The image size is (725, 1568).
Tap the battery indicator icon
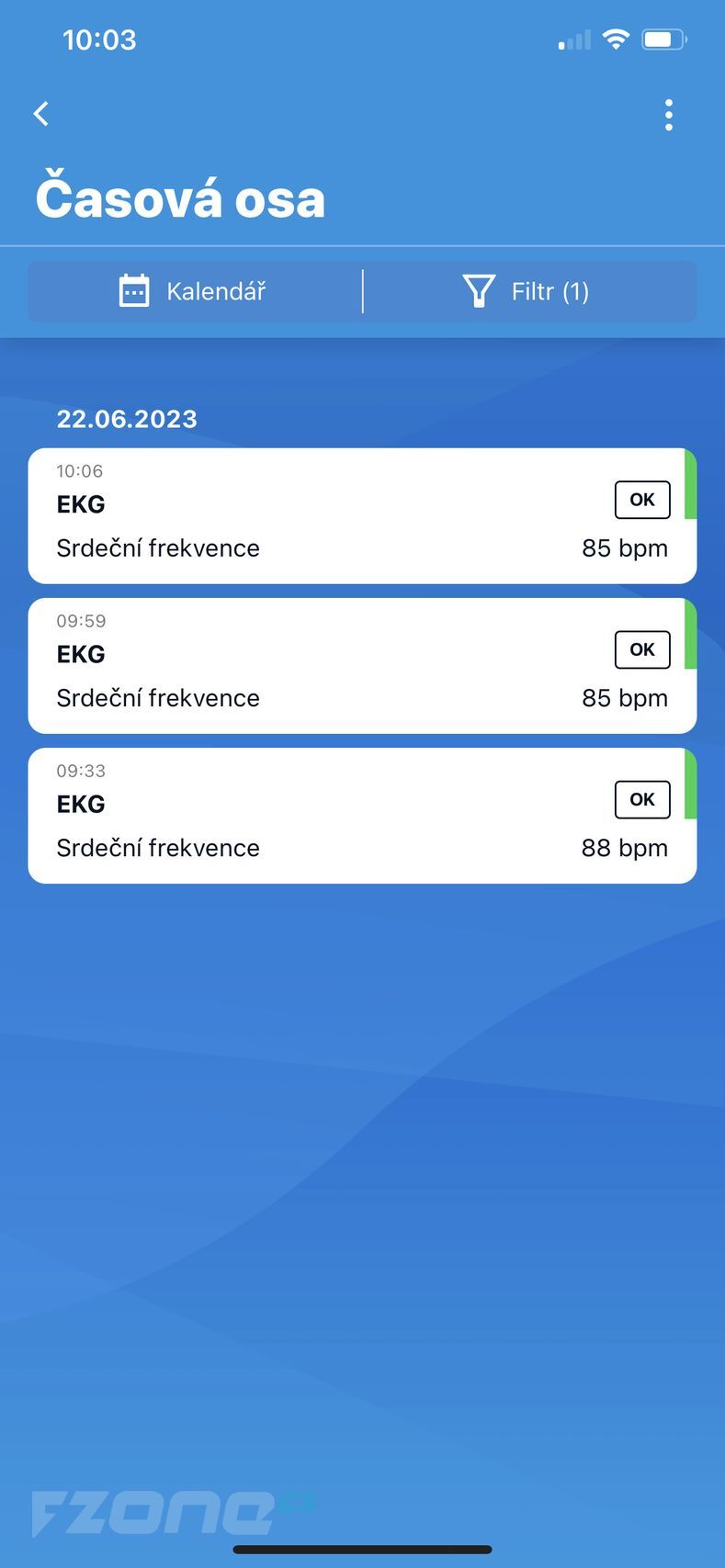pos(664,39)
